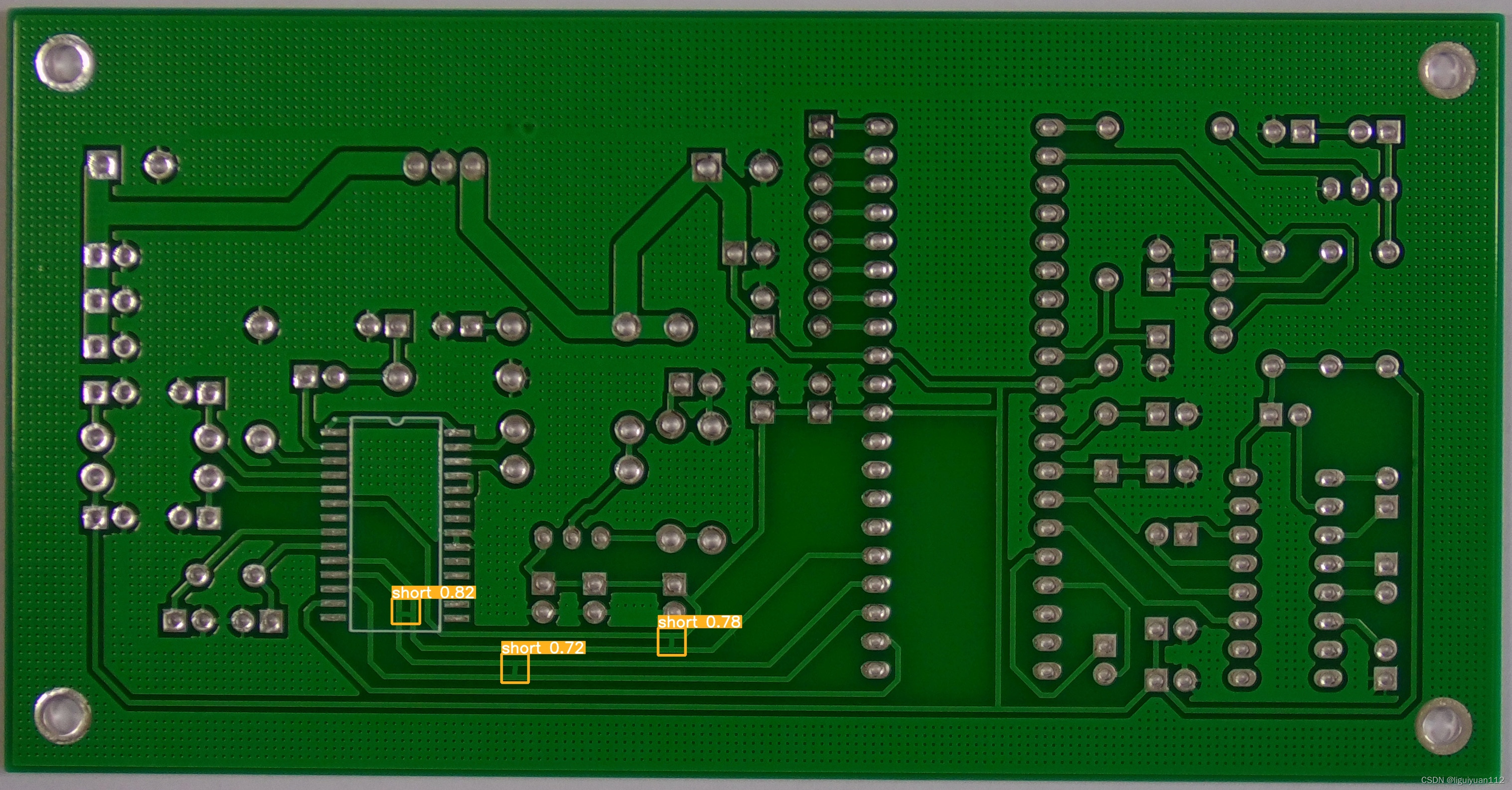
Task: Click the isolated round pad left of center
Action: point(261,324)
